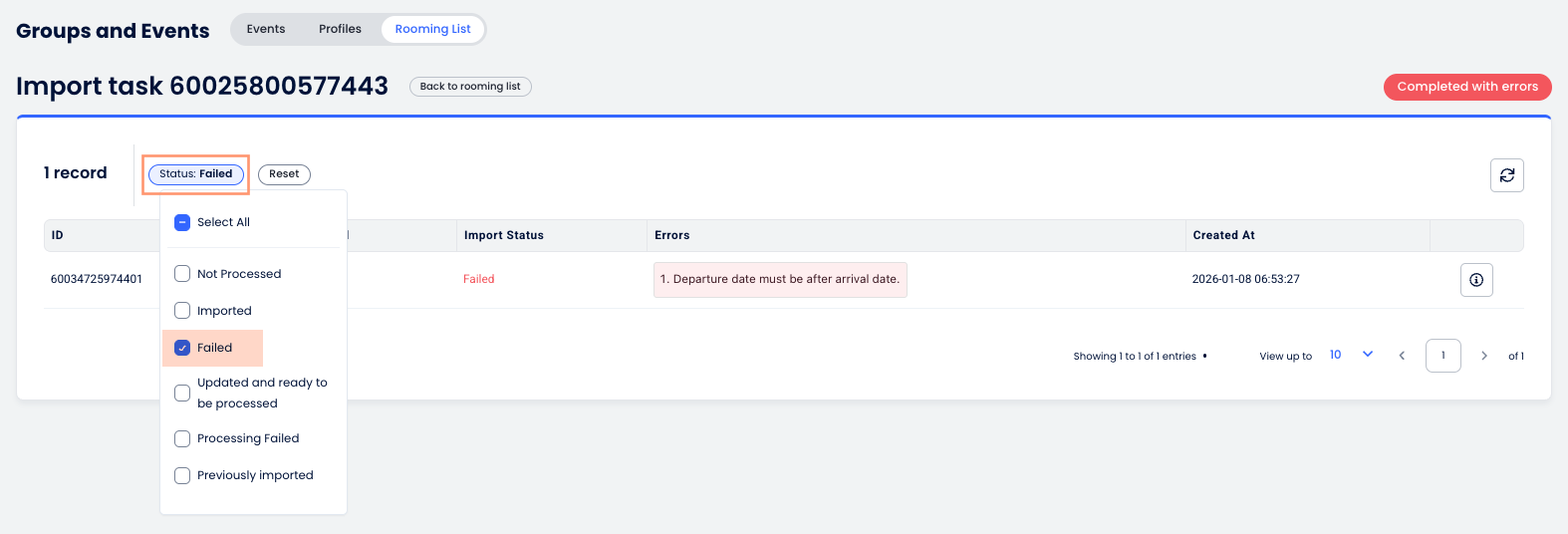The image size is (1568, 534).
Task: Collapse the Status: Failed filter dropdown
Action: pos(196,174)
